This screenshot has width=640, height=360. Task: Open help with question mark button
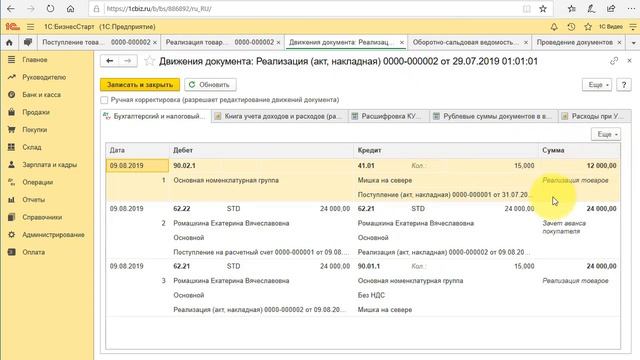tap(624, 85)
